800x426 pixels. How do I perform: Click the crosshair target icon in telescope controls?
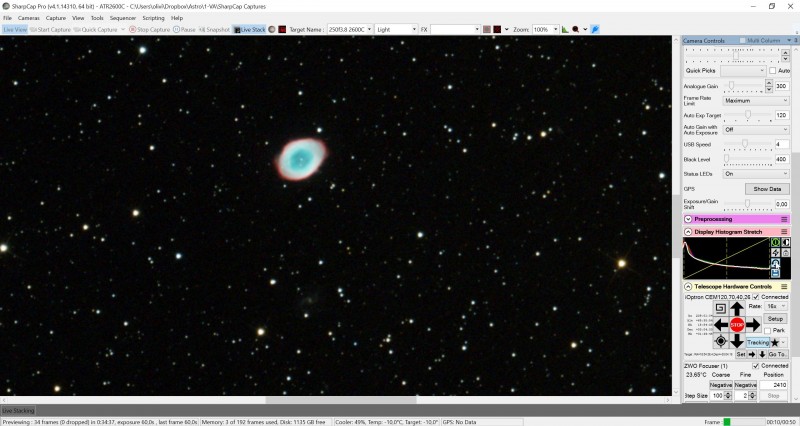pyautogui.click(x=720, y=341)
